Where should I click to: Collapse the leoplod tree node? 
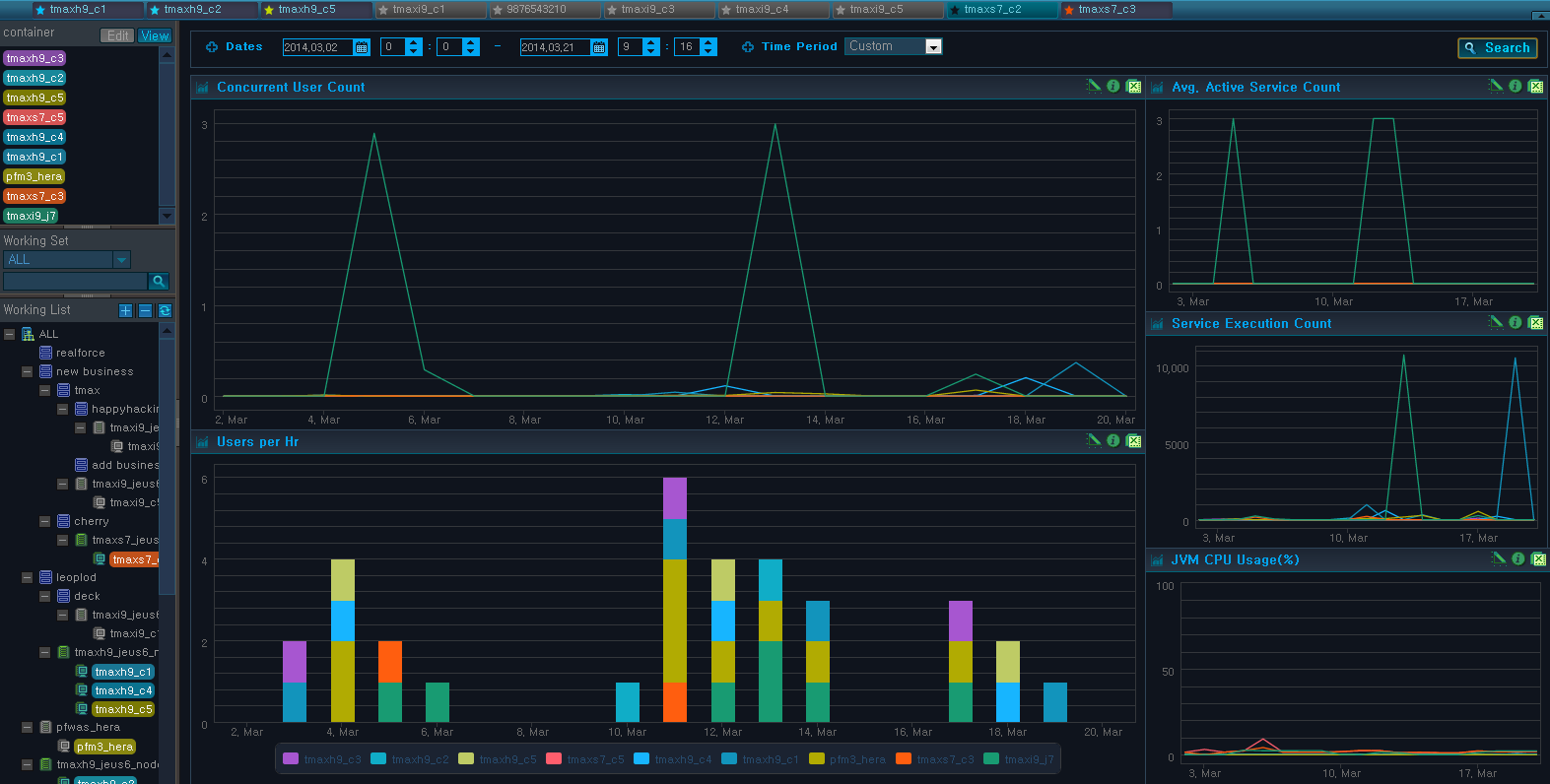pos(27,577)
